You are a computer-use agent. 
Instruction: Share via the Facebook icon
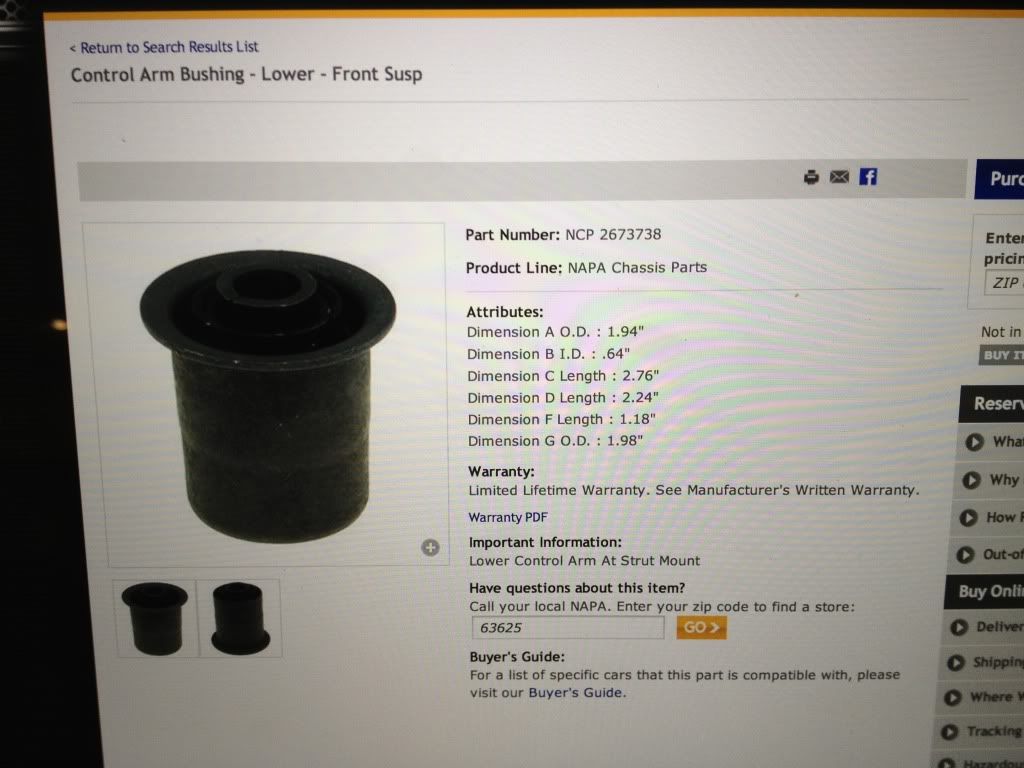[868, 176]
